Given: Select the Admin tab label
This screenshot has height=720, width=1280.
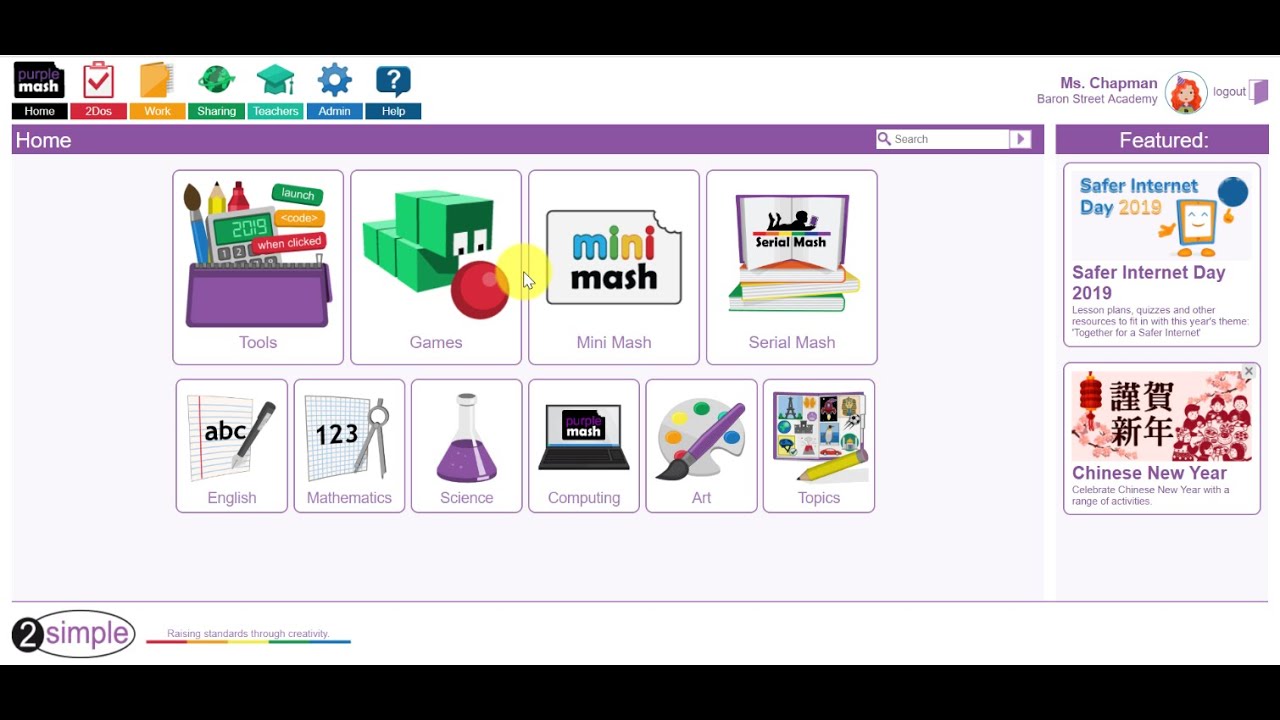Looking at the screenshot, I should [x=334, y=111].
